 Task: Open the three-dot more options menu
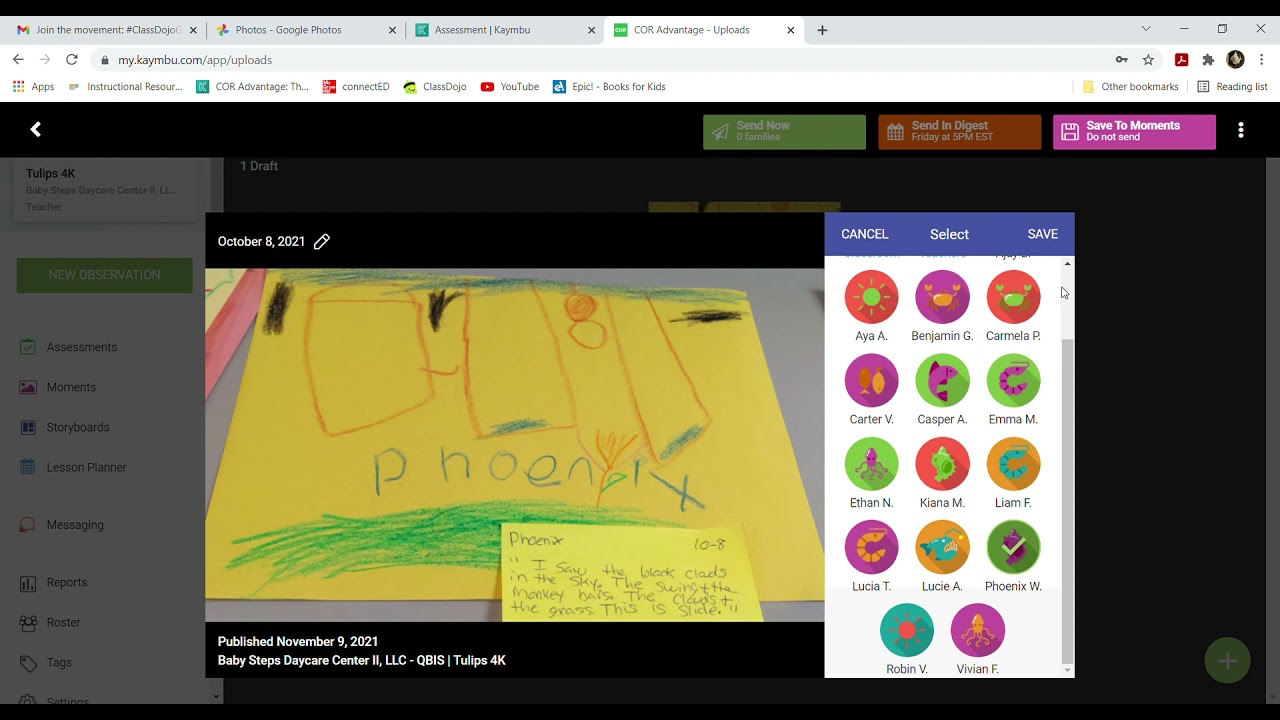[x=1241, y=130]
